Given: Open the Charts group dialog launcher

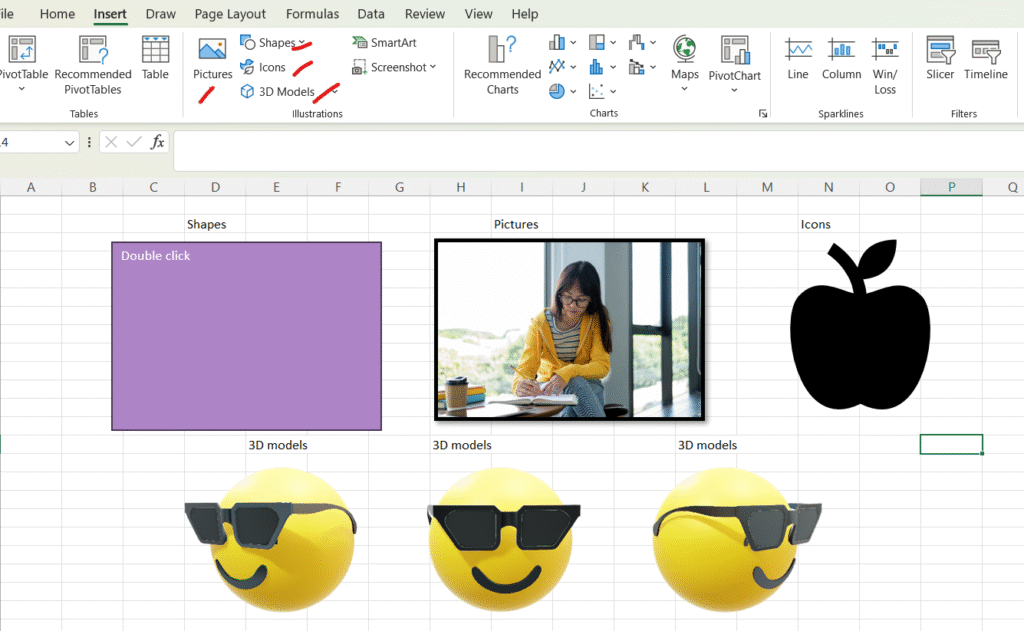Looking at the screenshot, I should 763,114.
